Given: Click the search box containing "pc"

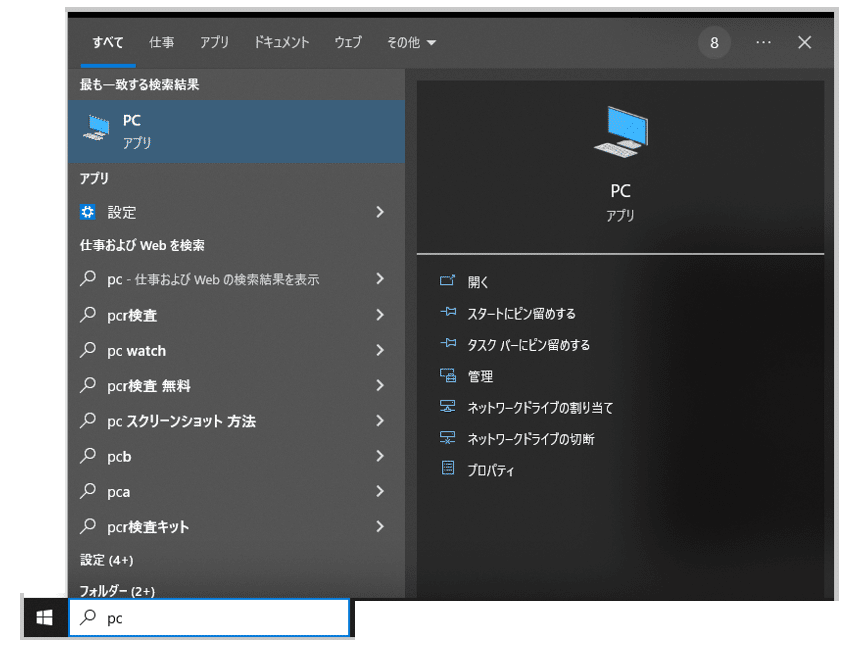Looking at the screenshot, I should coord(209,618).
